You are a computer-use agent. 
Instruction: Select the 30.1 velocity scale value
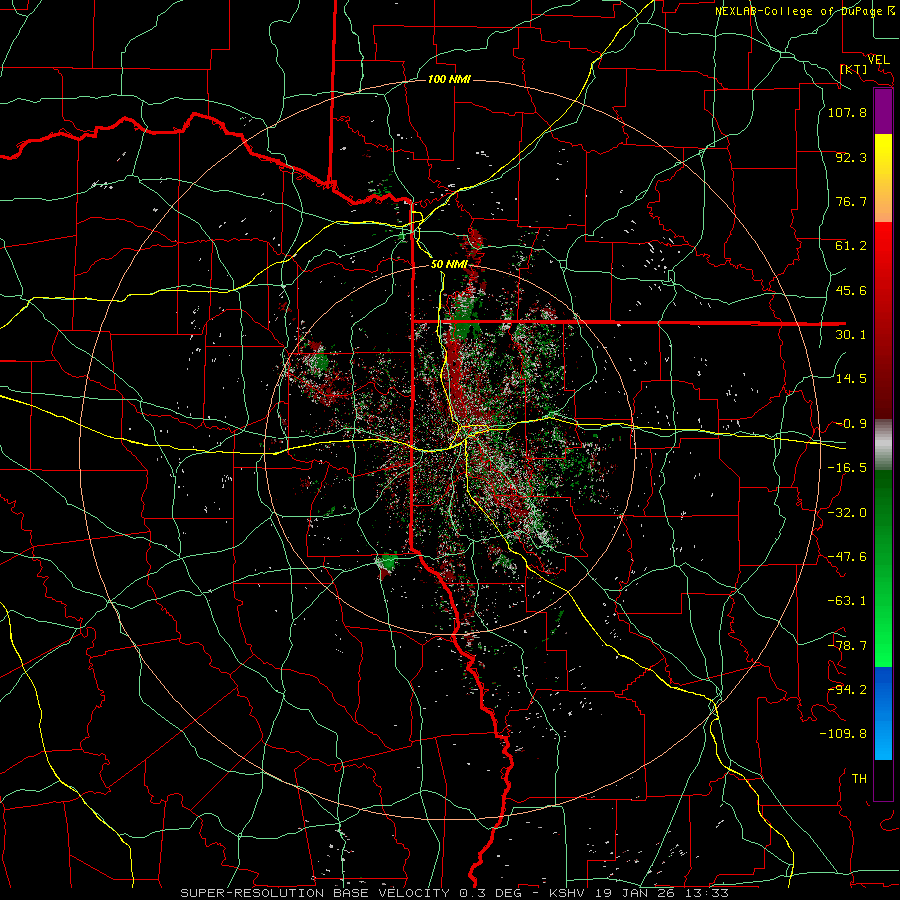click(851, 335)
